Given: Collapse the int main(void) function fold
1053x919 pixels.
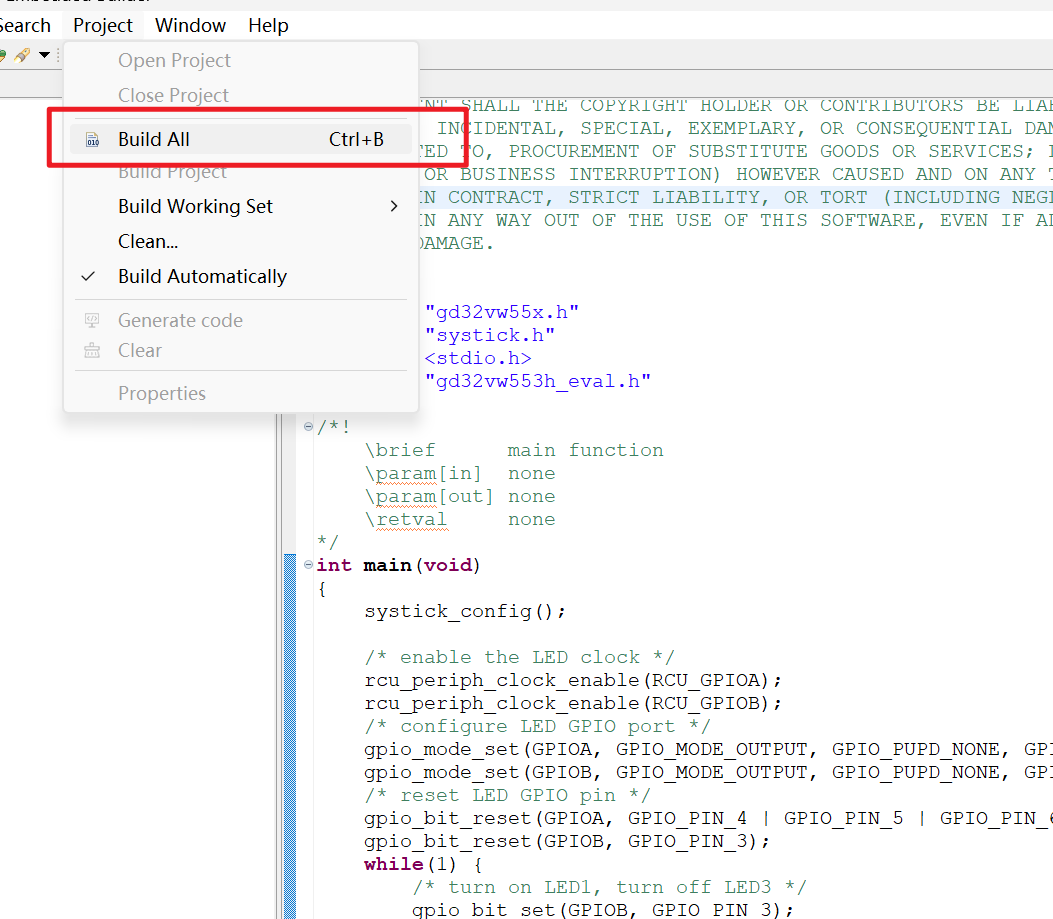Looking at the screenshot, I should tap(309, 566).
